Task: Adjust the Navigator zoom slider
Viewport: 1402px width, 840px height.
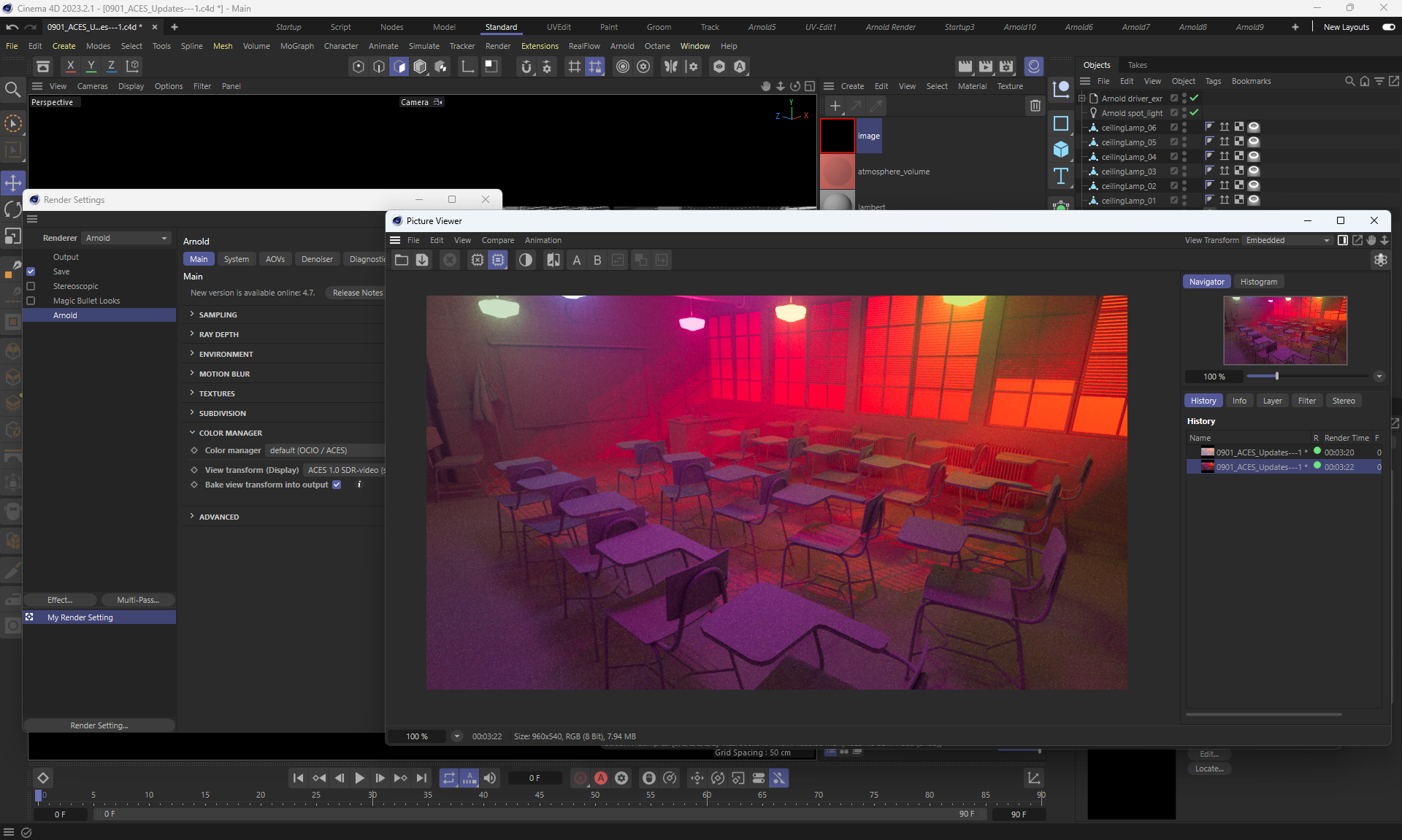Action: click(x=1276, y=377)
